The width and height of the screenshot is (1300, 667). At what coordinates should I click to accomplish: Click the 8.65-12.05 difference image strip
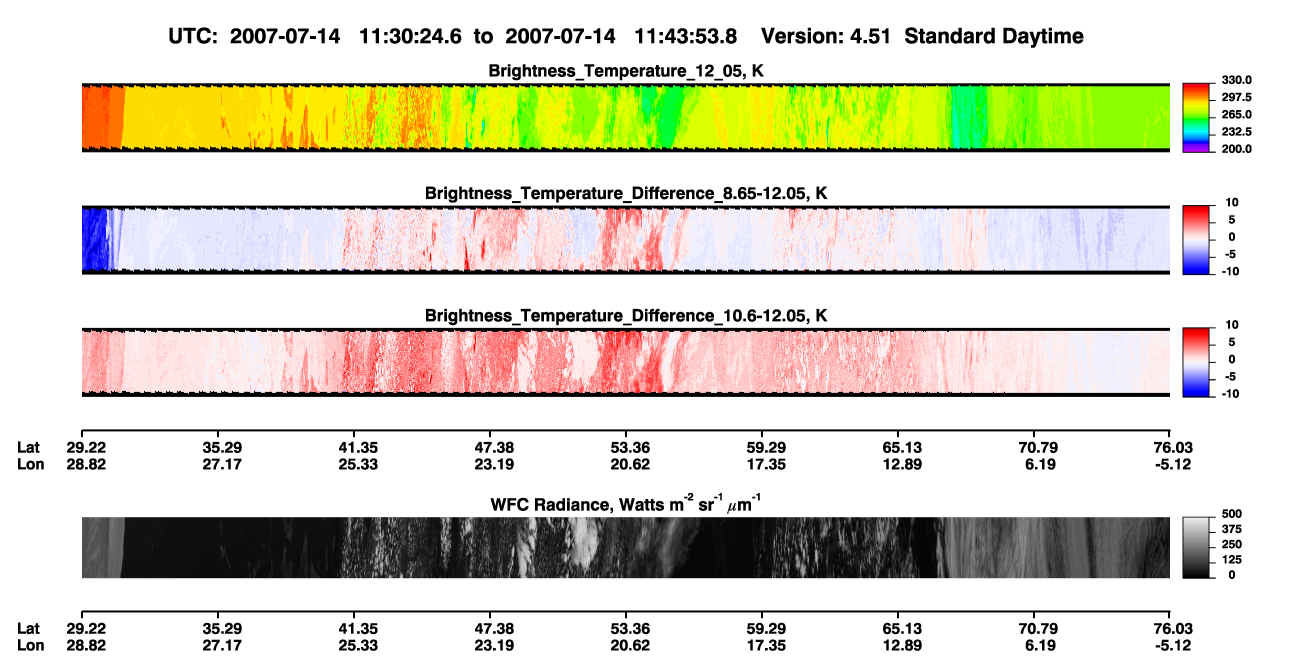626,240
